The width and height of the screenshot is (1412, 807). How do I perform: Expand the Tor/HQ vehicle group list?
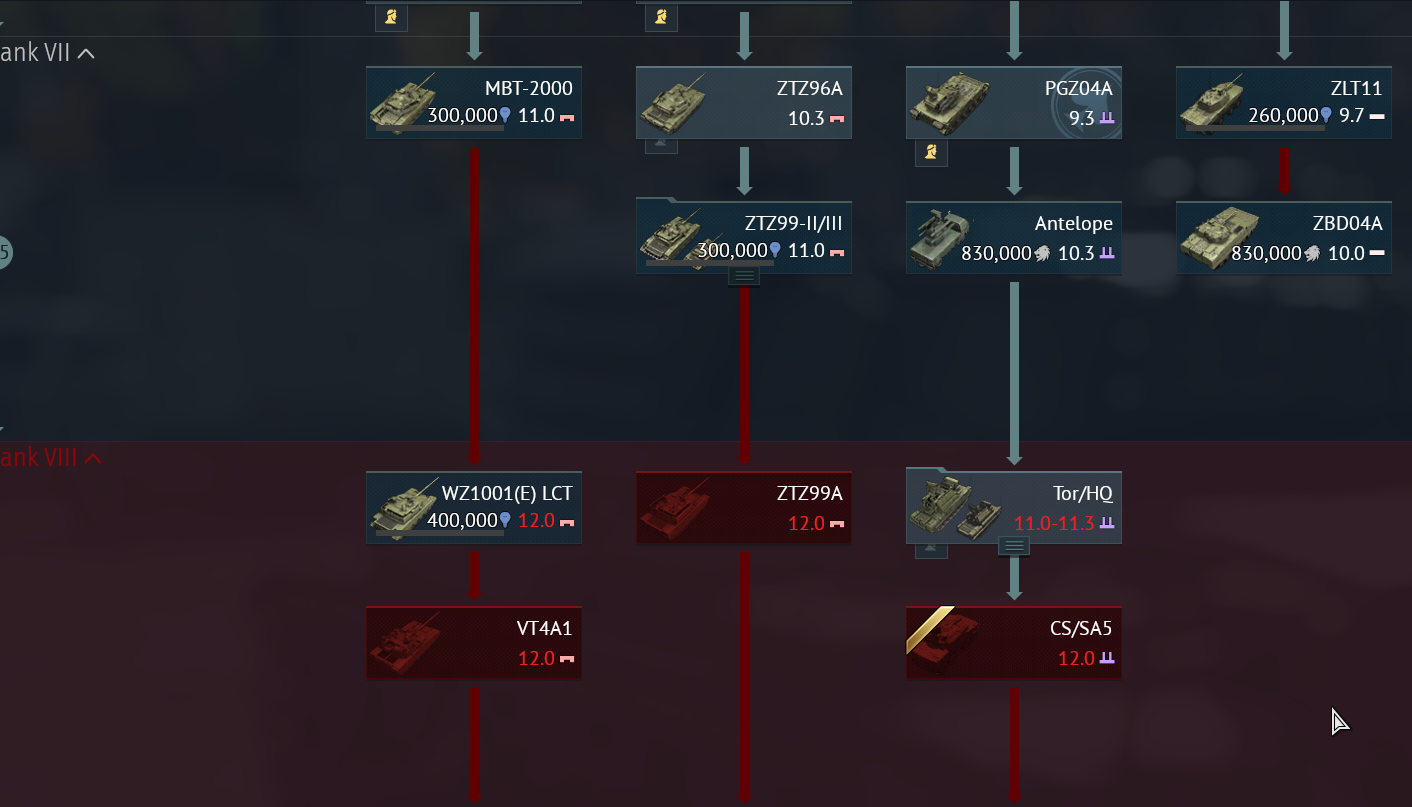point(1014,546)
